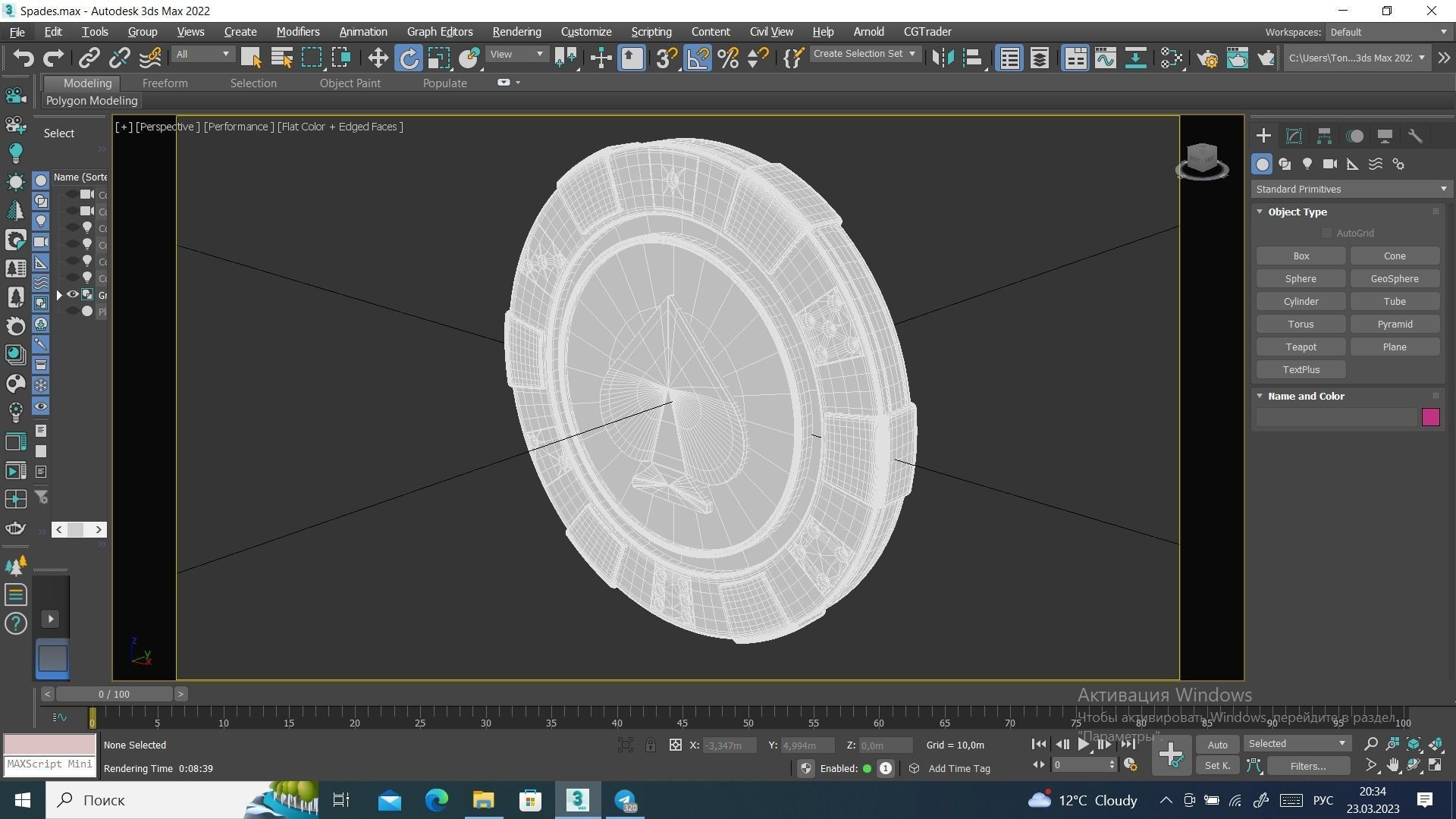Viewport: 1456px width, 819px height.
Task: Toggle Auto key mode button
Action: [x=1217, y=745]
